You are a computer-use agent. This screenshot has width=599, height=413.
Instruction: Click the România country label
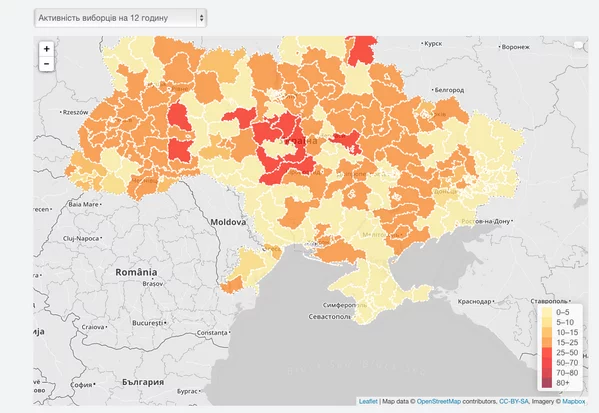(x=136, y=272)
